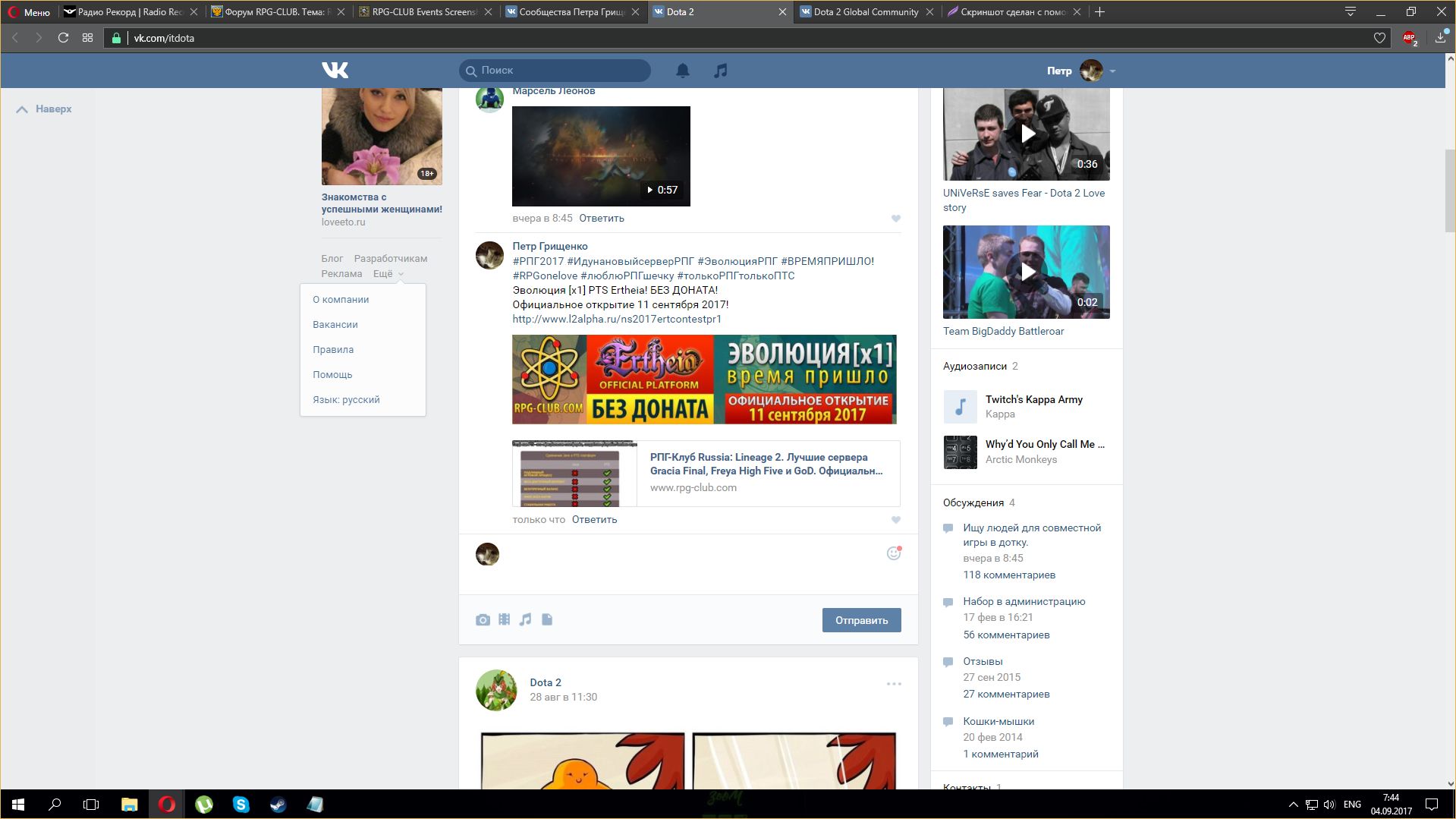Play UNiVeRsE saves Fear video
Viewport: 1456px width, 819px height.
tap(1026, 134)
